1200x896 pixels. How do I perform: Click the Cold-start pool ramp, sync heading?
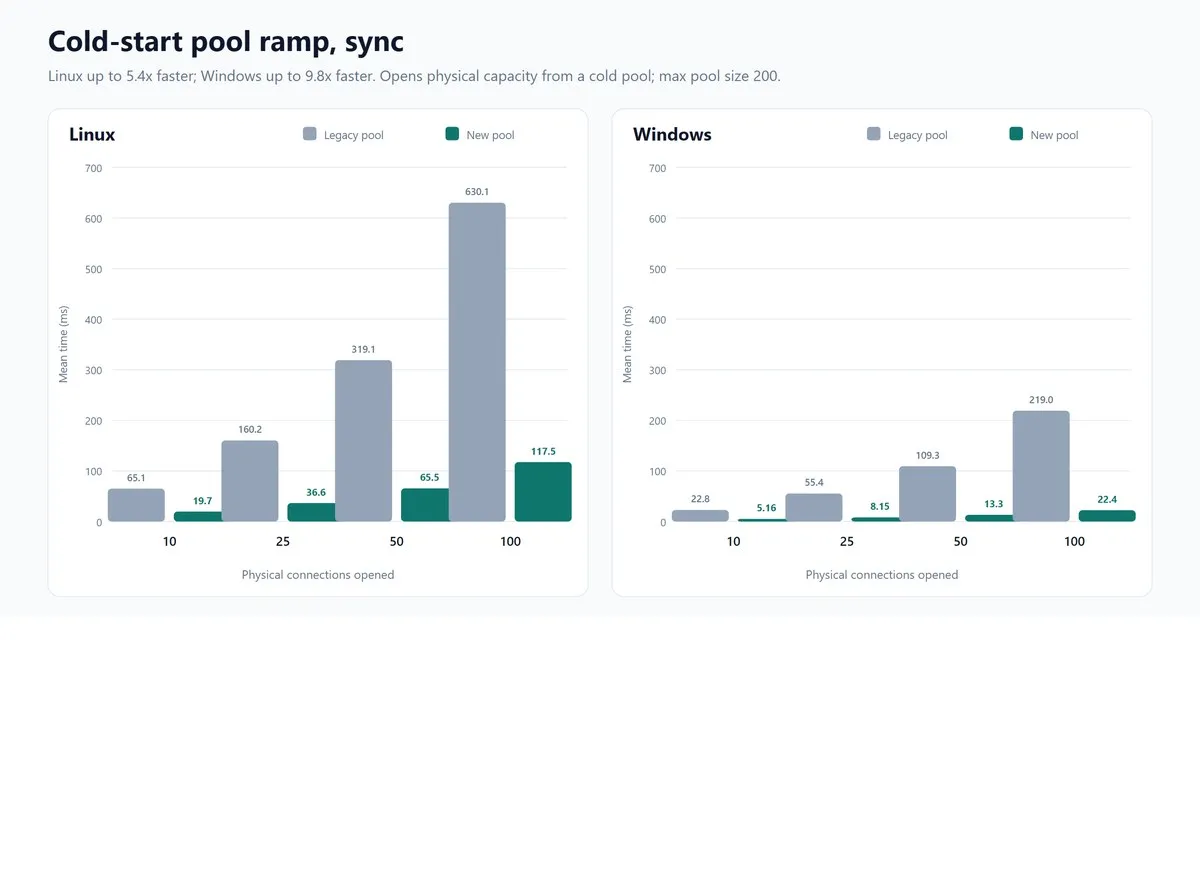(226, 42)
